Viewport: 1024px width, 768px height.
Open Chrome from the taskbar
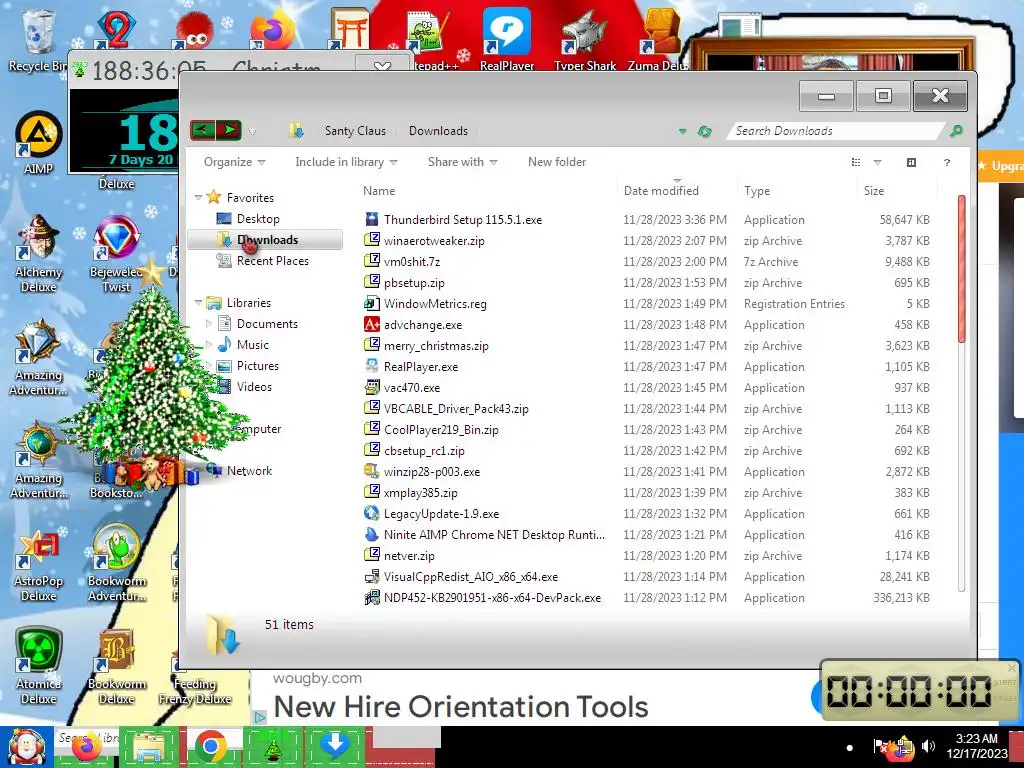(x=210, y=747)
